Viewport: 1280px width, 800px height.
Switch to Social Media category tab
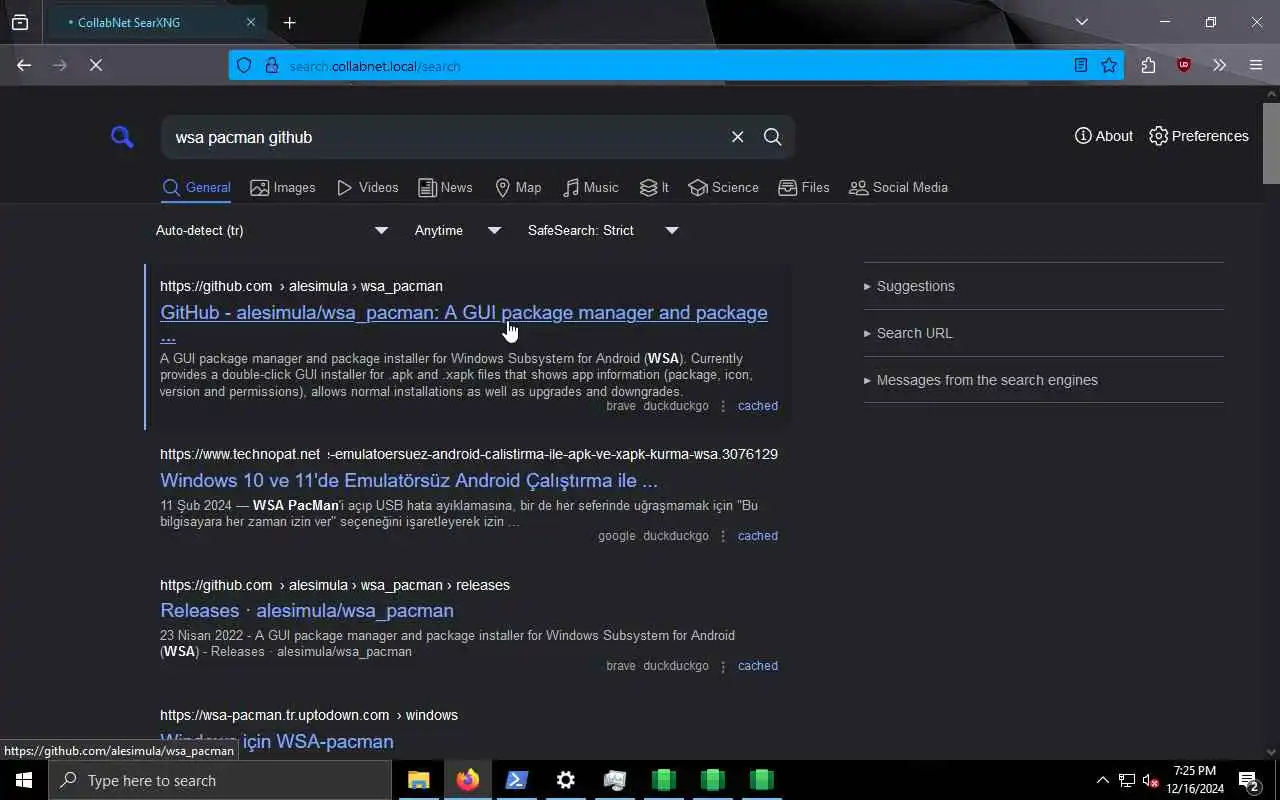898,187
